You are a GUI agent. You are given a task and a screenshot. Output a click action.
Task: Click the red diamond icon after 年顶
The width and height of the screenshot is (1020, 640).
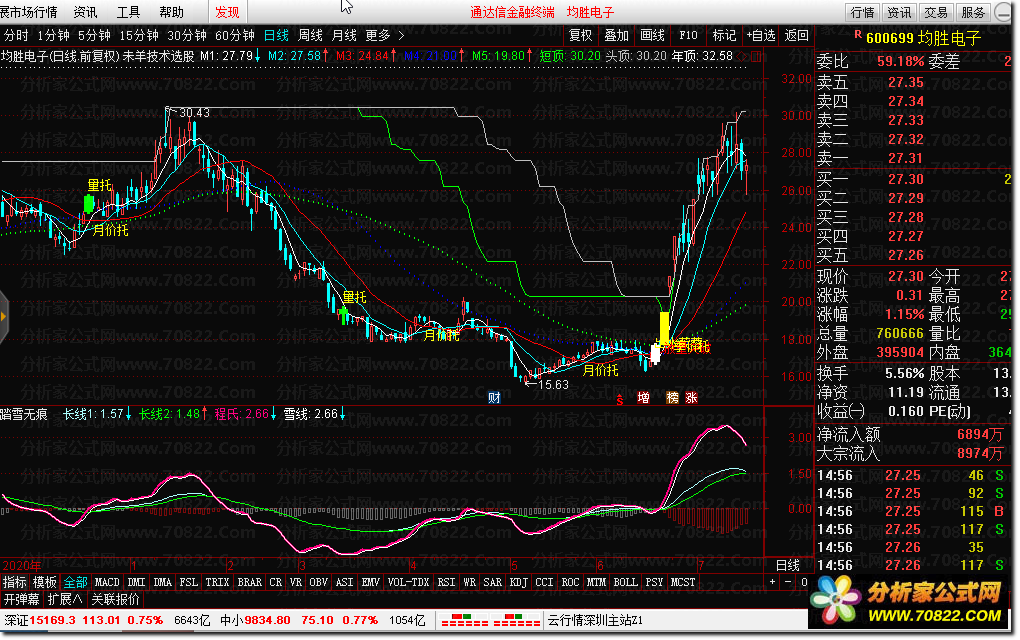(744, 57)
